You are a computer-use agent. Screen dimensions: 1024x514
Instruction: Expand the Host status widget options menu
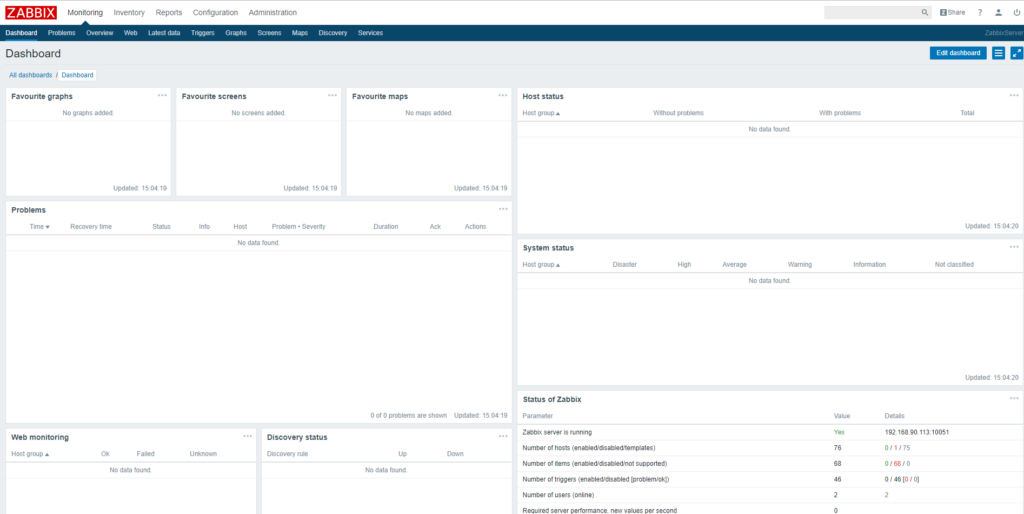coord(1013,95)
